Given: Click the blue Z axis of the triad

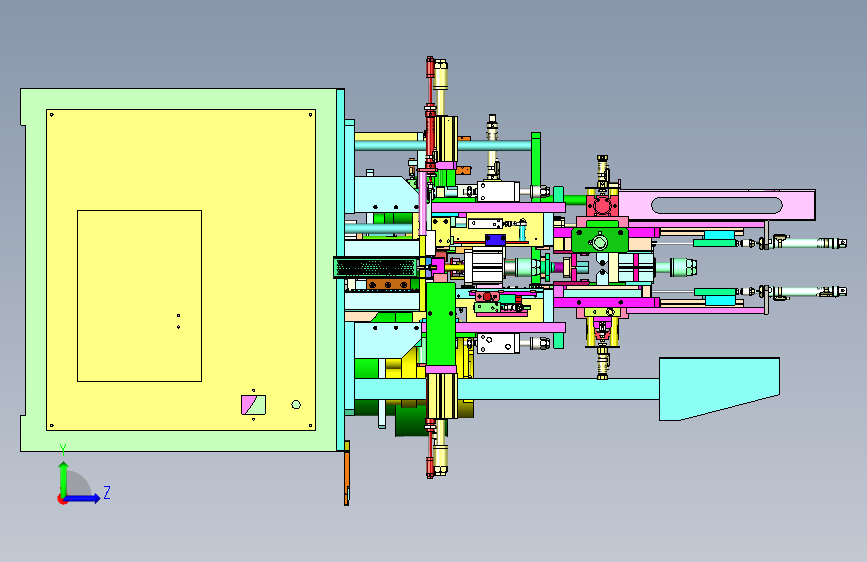Looking at the screenshot, I should tap(83, 498).
